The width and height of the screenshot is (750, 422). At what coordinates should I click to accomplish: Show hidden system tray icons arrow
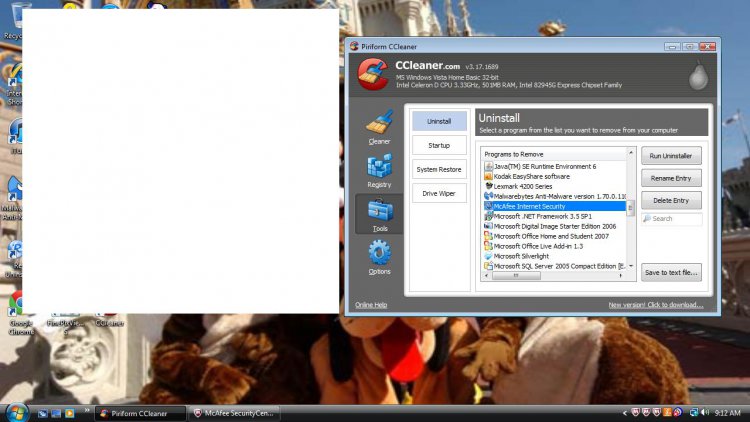point(625,413)
